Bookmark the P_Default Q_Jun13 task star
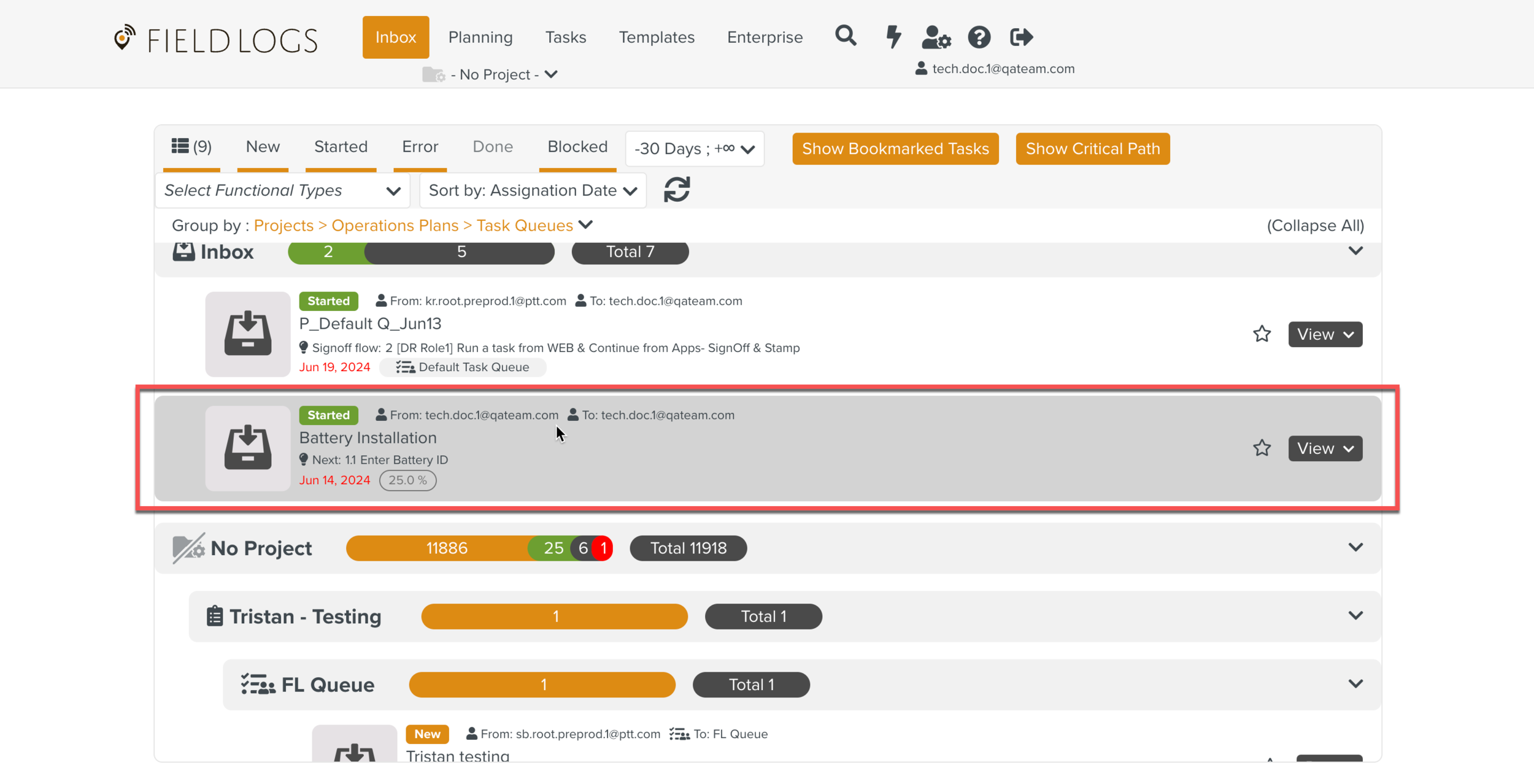Screen dimensions: 1534x784 point(1262,334)
